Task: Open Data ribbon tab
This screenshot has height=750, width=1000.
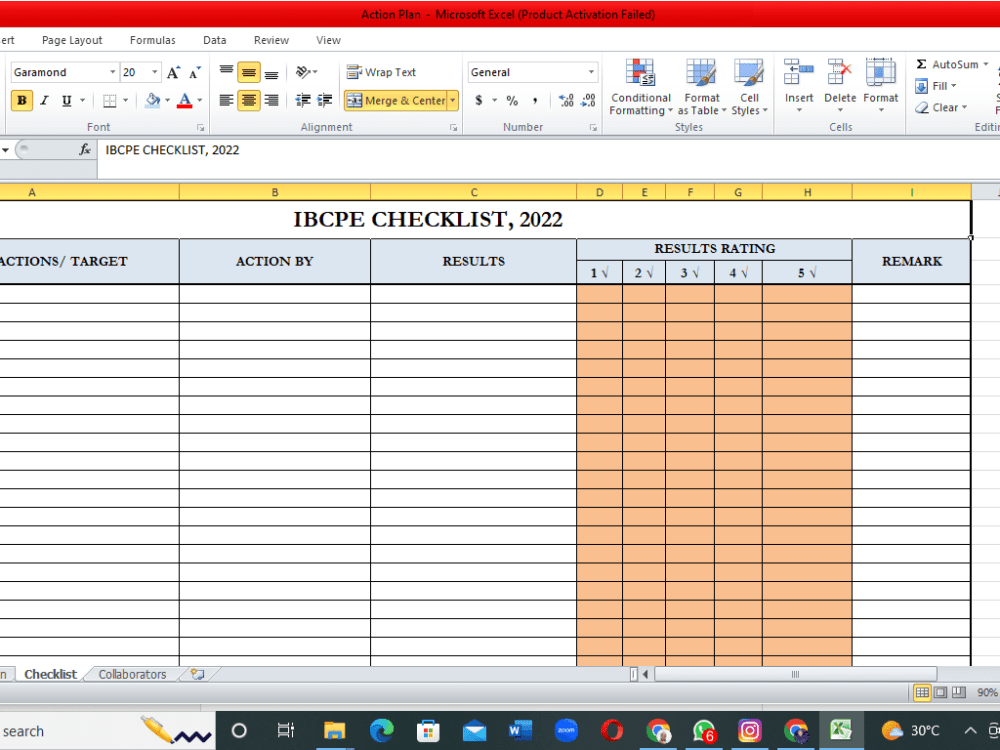Action: coord(215,40)
